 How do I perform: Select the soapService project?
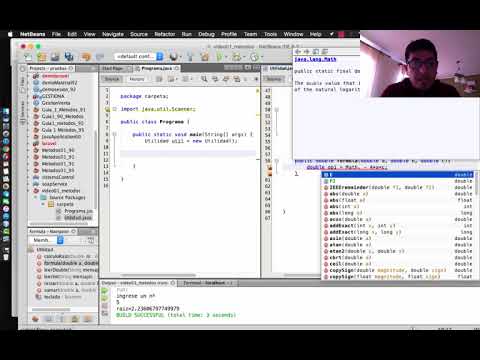click(54, 184)
